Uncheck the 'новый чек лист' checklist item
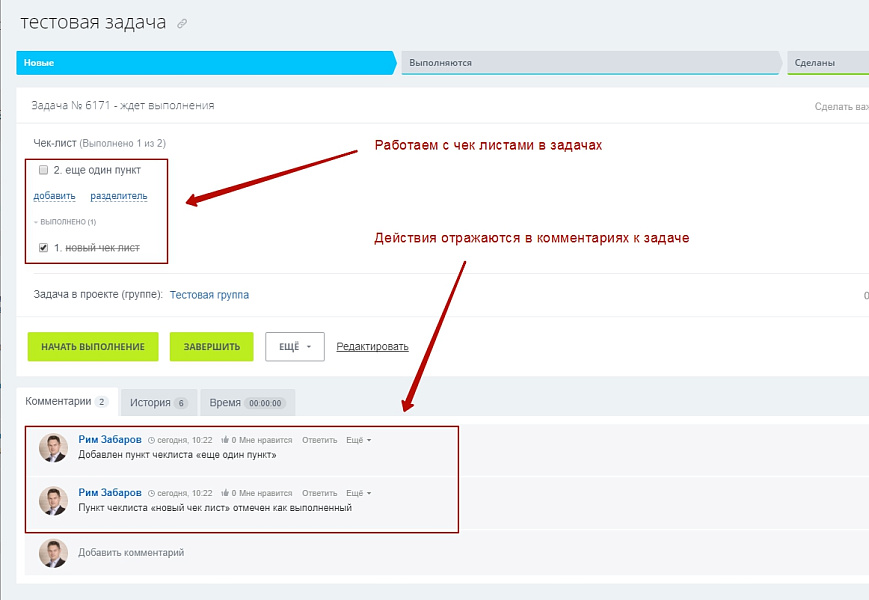The width and height of the screenshot is (869, 600). (43, 247)
